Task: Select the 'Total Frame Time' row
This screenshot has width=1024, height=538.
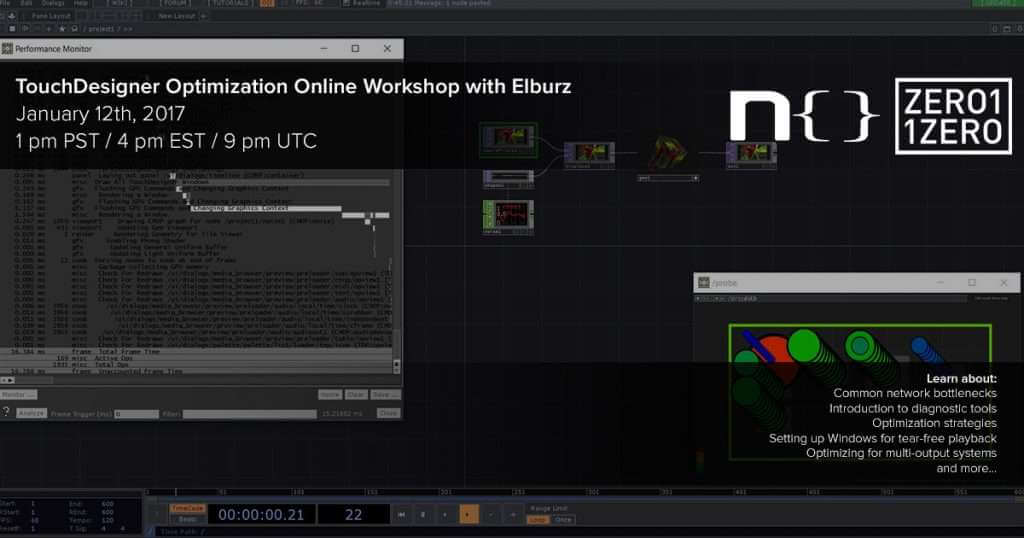Action: point(196,352)
